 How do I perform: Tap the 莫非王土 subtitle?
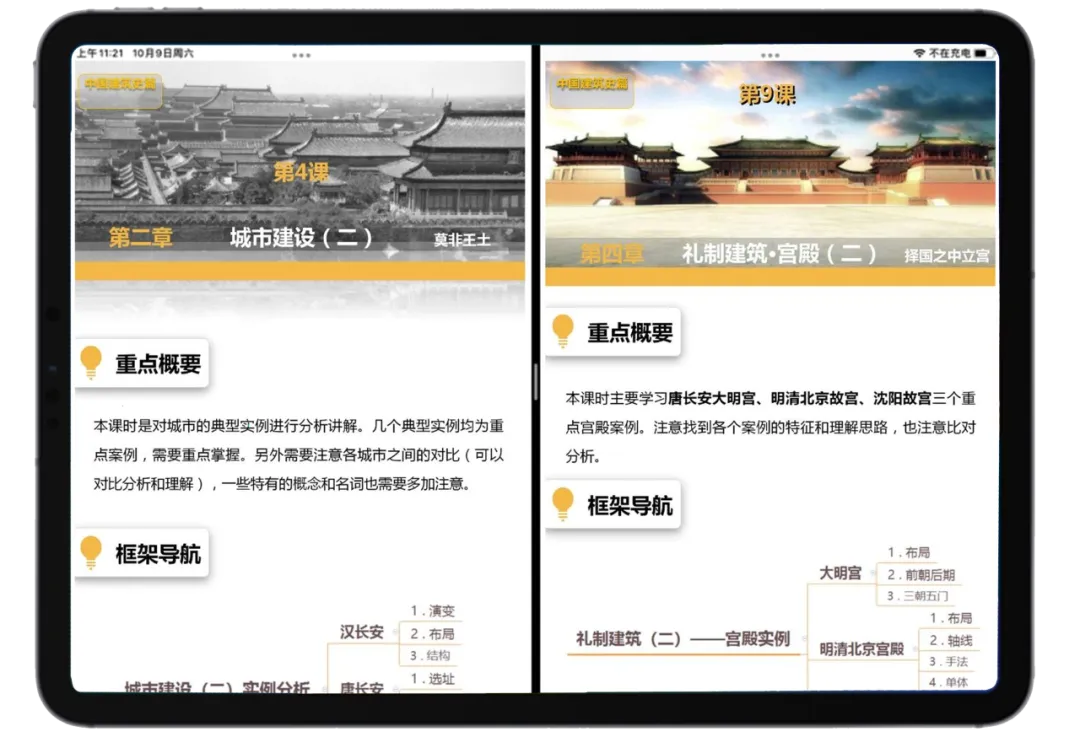tap(461, 240)
